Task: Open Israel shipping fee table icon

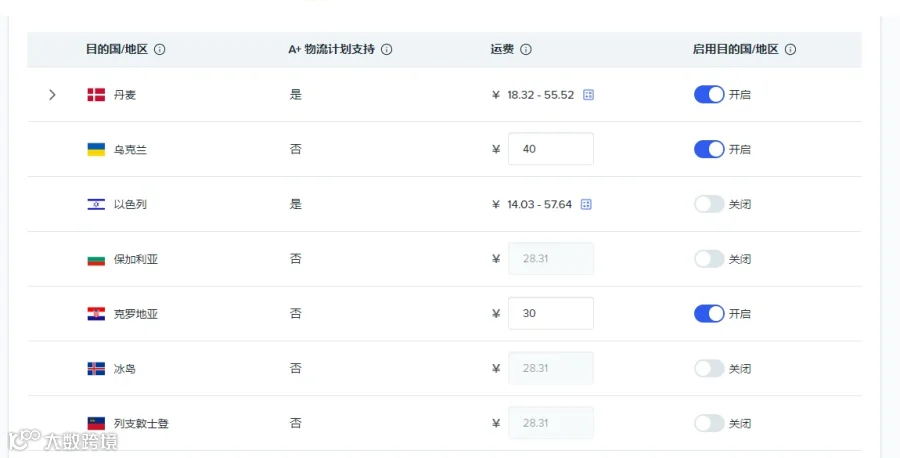Action: [586, 204]
